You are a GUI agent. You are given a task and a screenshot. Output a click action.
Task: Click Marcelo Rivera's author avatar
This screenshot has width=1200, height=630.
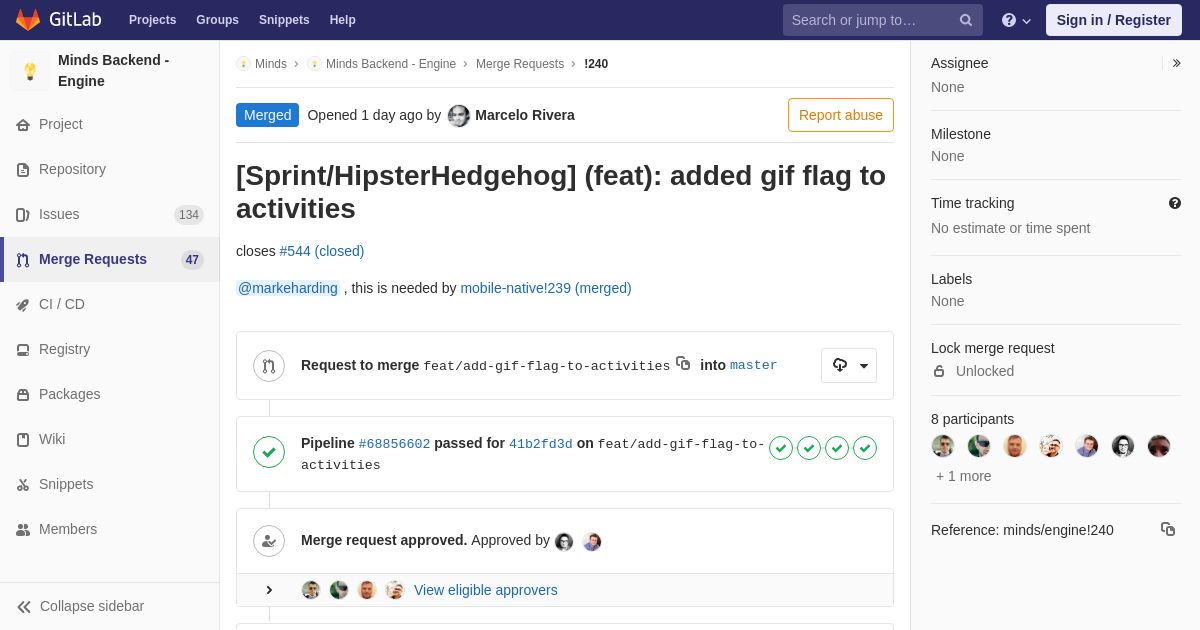(x=459, y=115)
